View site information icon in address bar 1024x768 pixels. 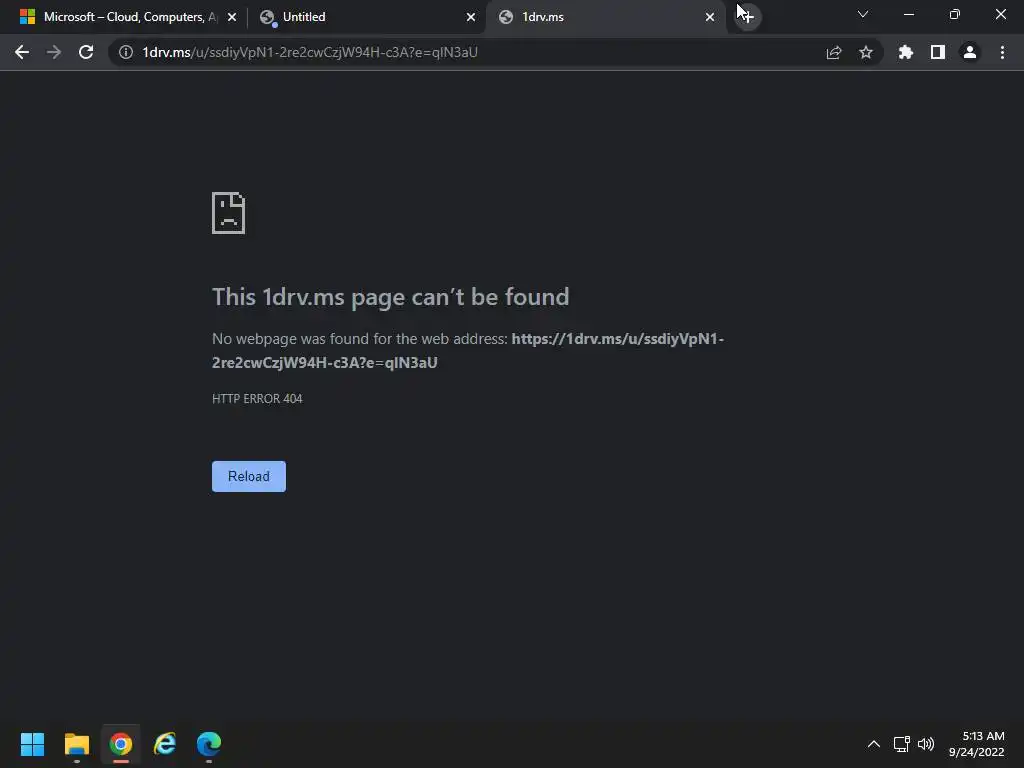(126, 52)
